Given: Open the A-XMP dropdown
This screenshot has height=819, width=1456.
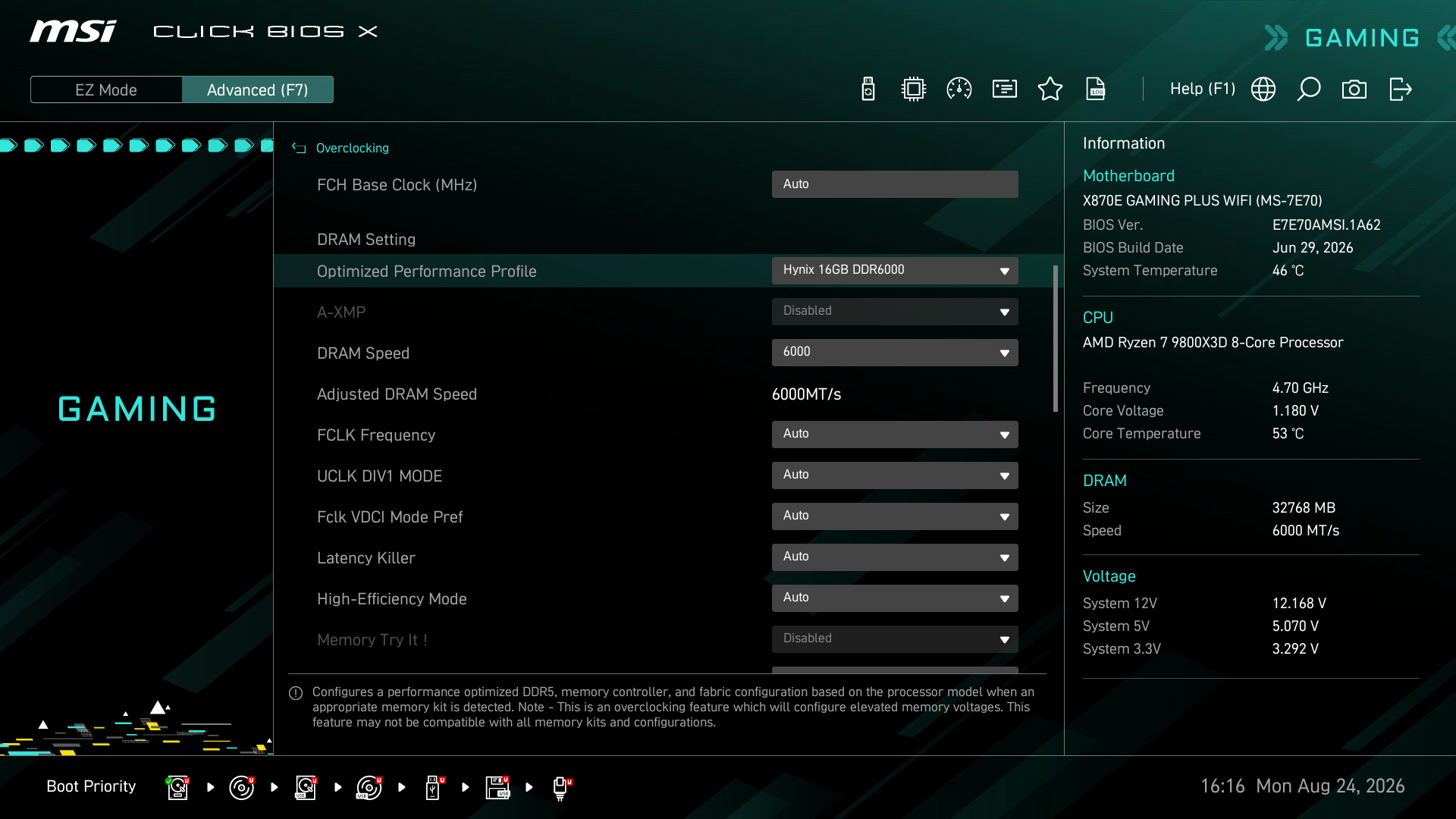Looking at the screenshot, I should pos(895,312).
